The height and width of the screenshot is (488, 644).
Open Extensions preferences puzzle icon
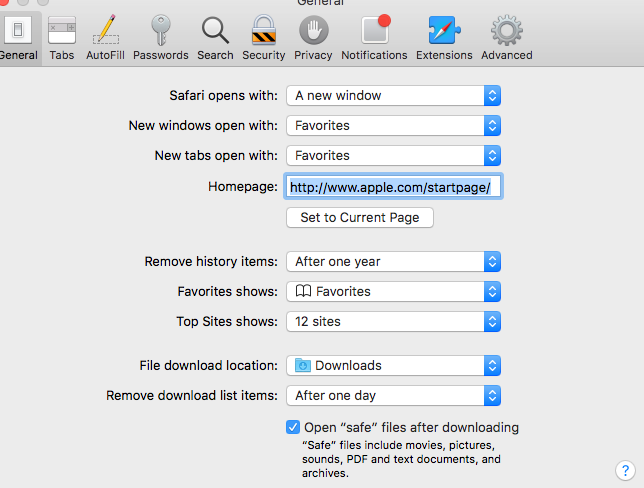[444, 39]
